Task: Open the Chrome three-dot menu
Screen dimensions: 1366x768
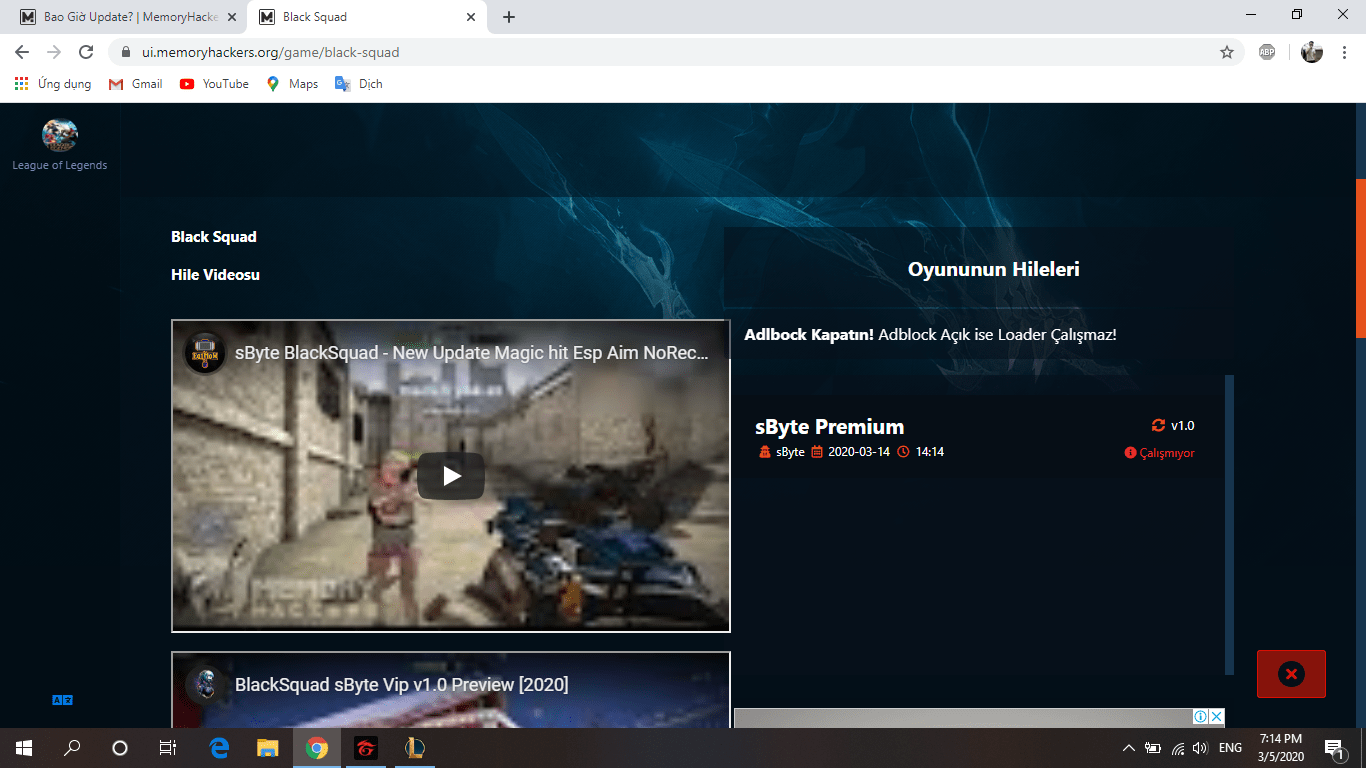Action: click(1343, 52)
